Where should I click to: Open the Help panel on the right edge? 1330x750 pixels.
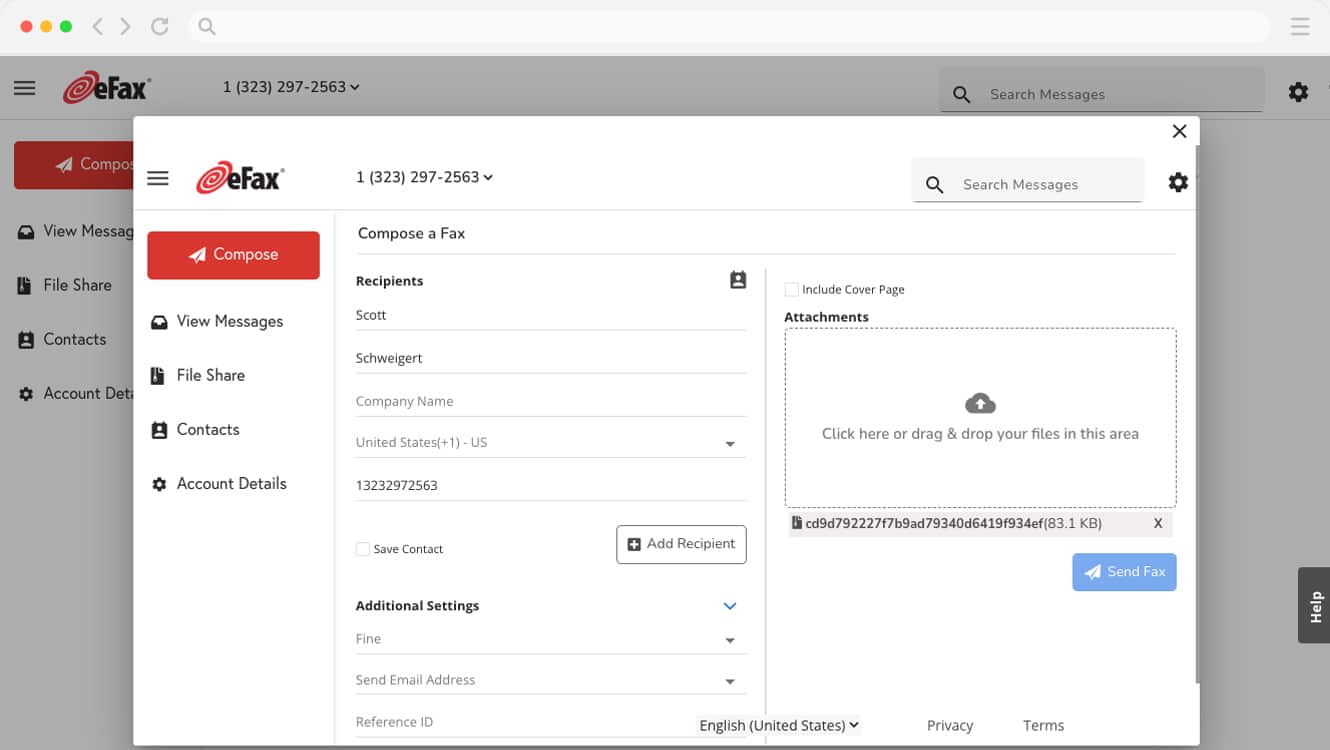pos(1314,605)
